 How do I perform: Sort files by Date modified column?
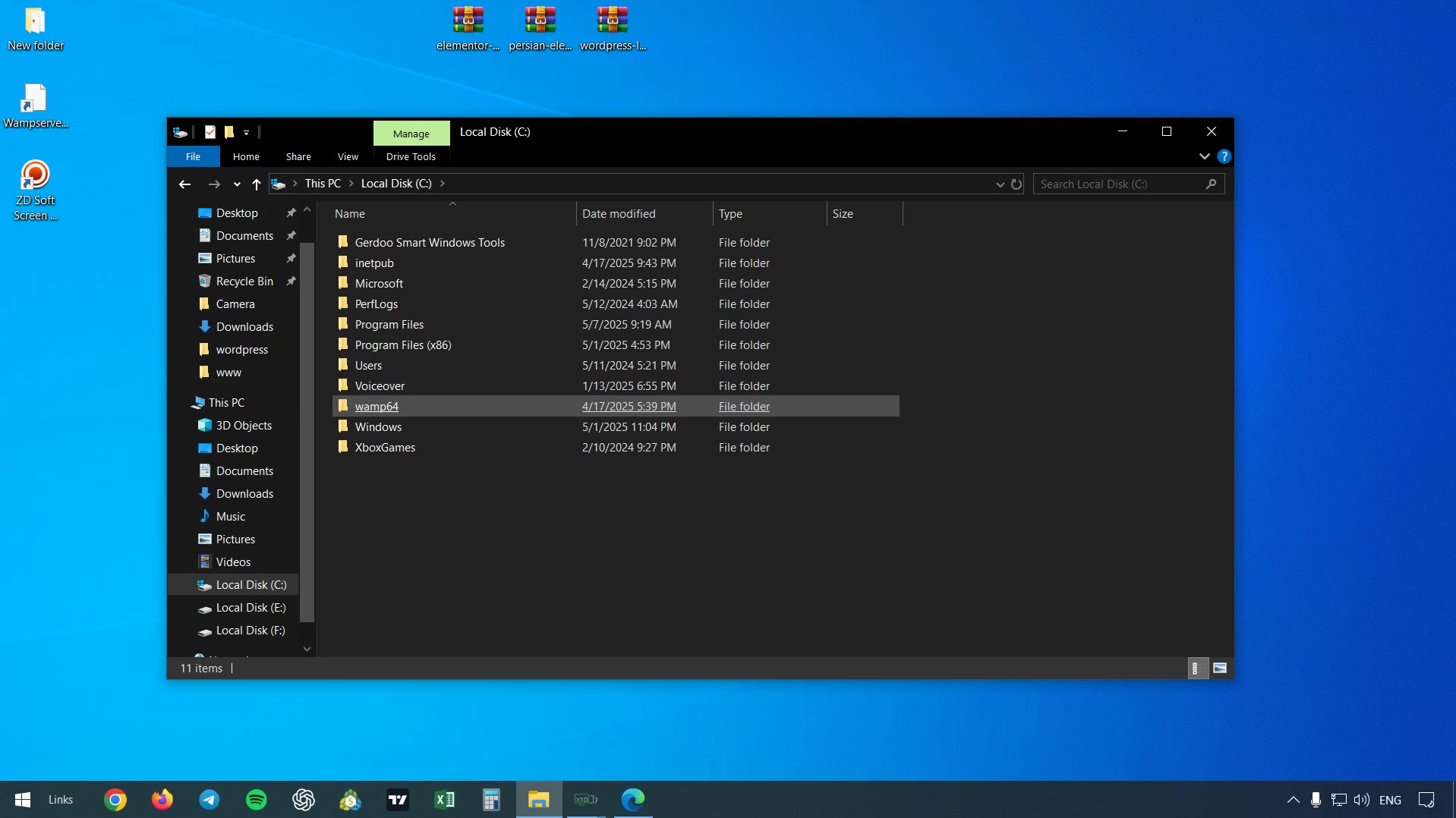[618, 214]
